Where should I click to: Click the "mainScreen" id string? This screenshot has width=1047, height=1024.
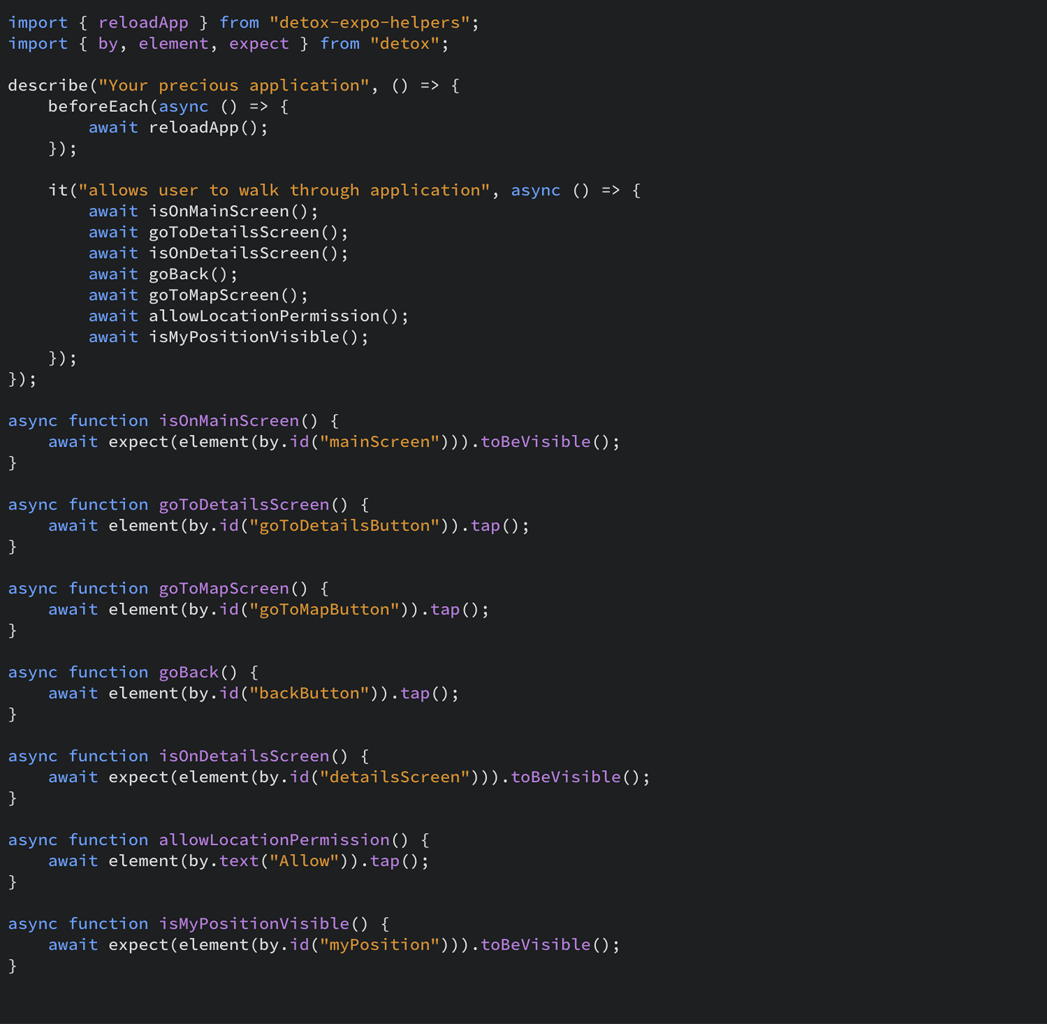[x=379, y=442]
